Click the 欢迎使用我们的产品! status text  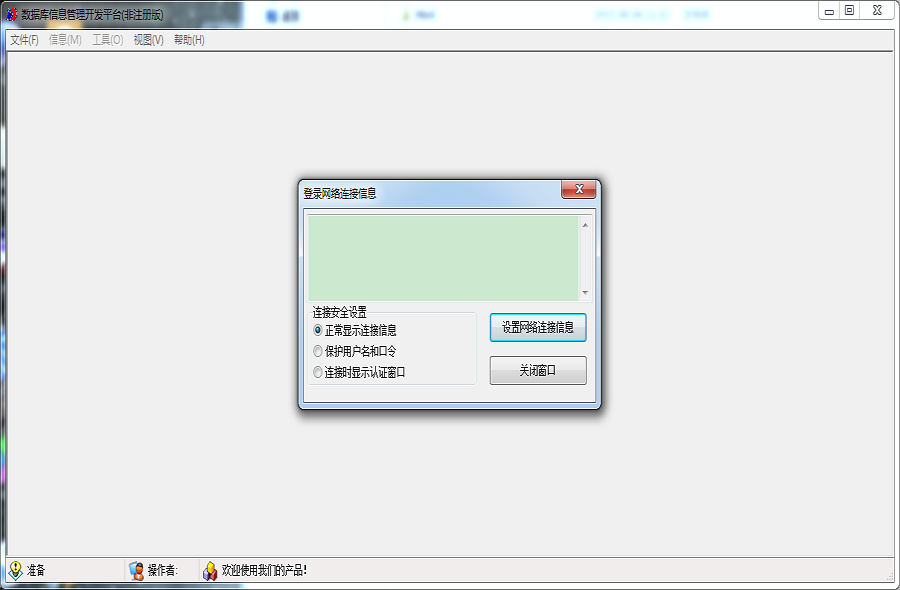[x=264, y=570]
